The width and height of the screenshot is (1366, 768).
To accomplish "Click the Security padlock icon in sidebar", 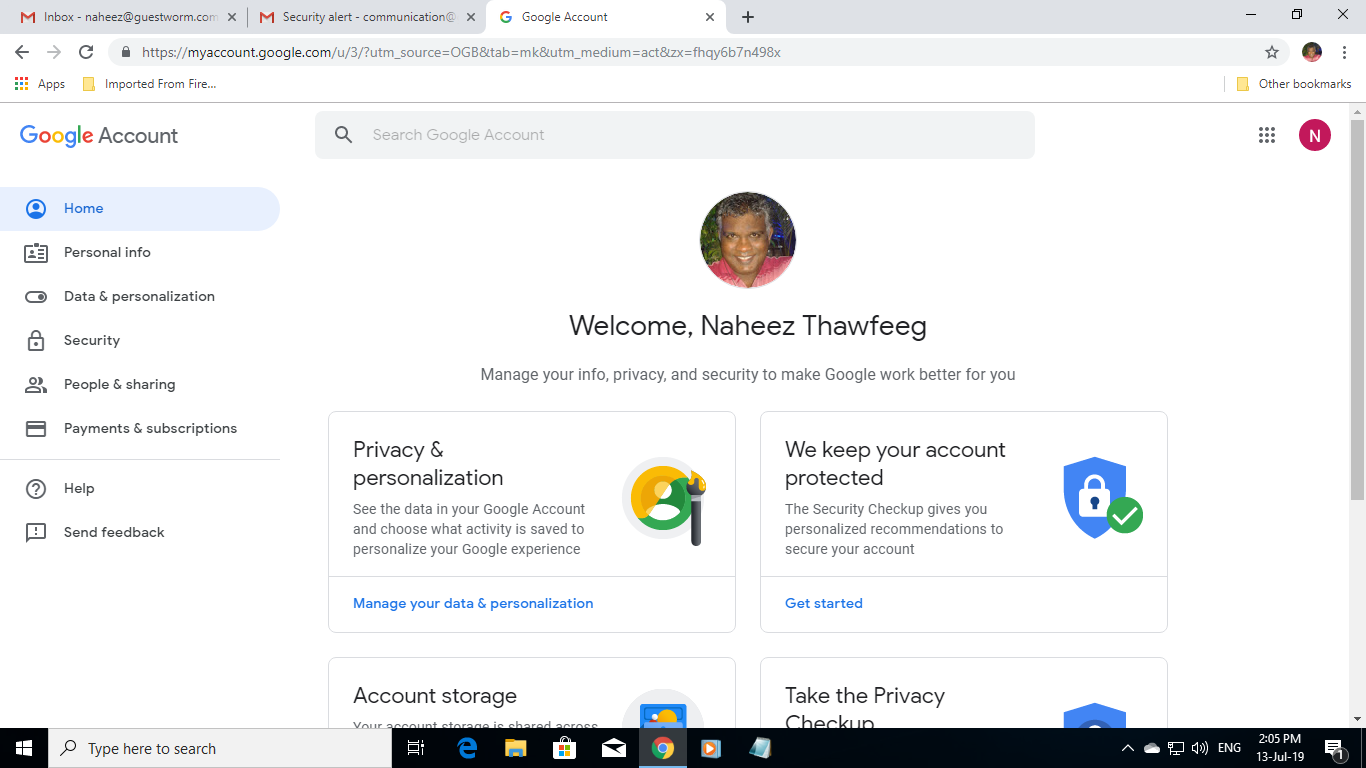I will [36, 341].
